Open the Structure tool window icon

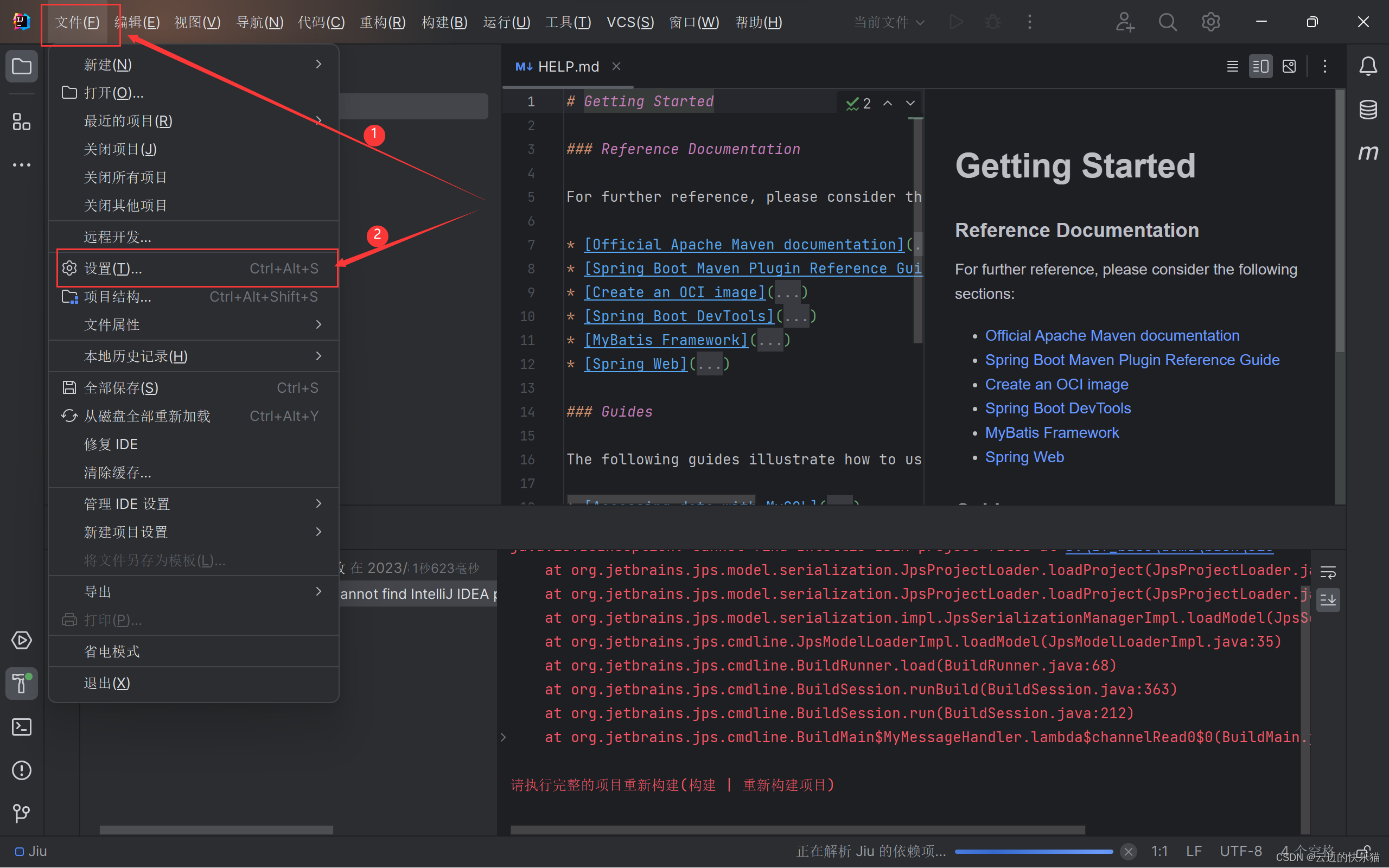pyautogui.click(x=22, y=121)
